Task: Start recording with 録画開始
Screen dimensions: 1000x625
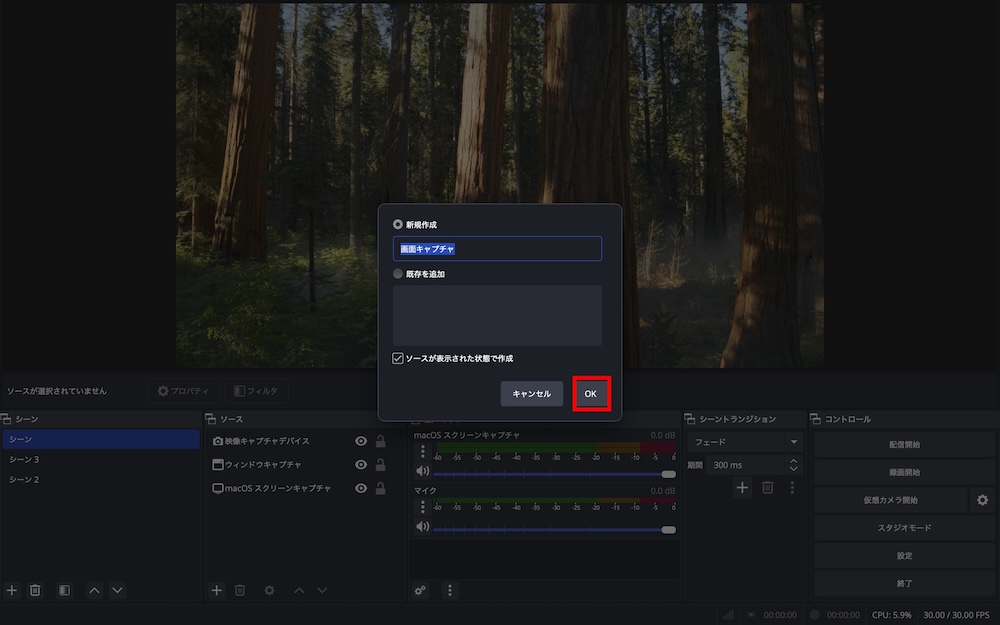Action: click(x=904, y=473)
